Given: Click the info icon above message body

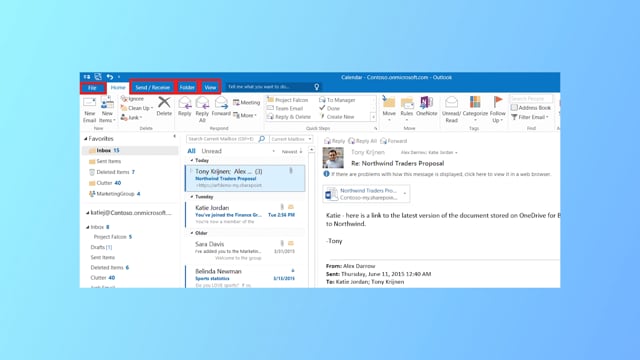Looking at the screenshot, I should [x=326, y=174].
